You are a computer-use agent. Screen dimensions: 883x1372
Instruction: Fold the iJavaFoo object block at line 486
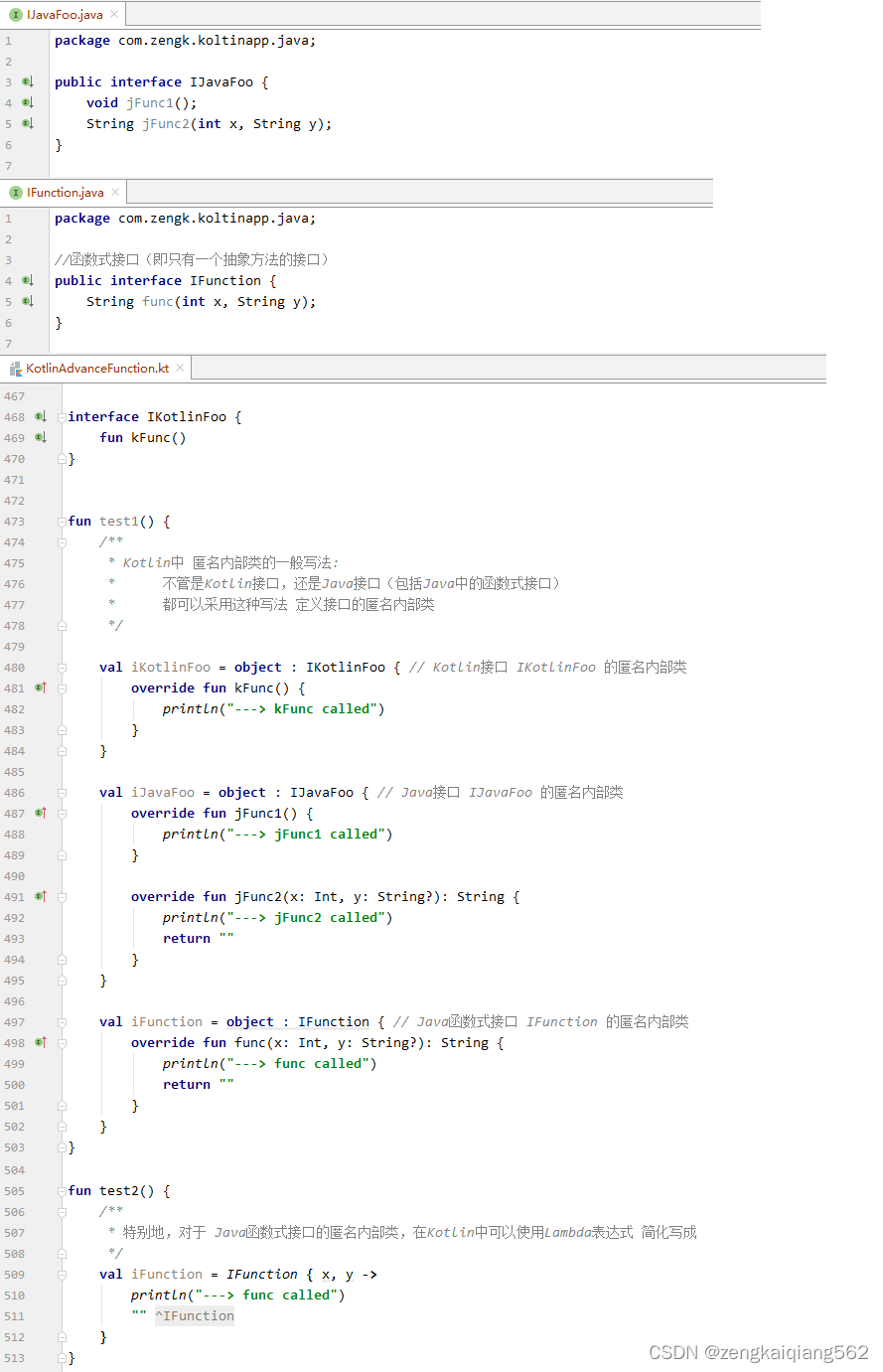[62, 793]
